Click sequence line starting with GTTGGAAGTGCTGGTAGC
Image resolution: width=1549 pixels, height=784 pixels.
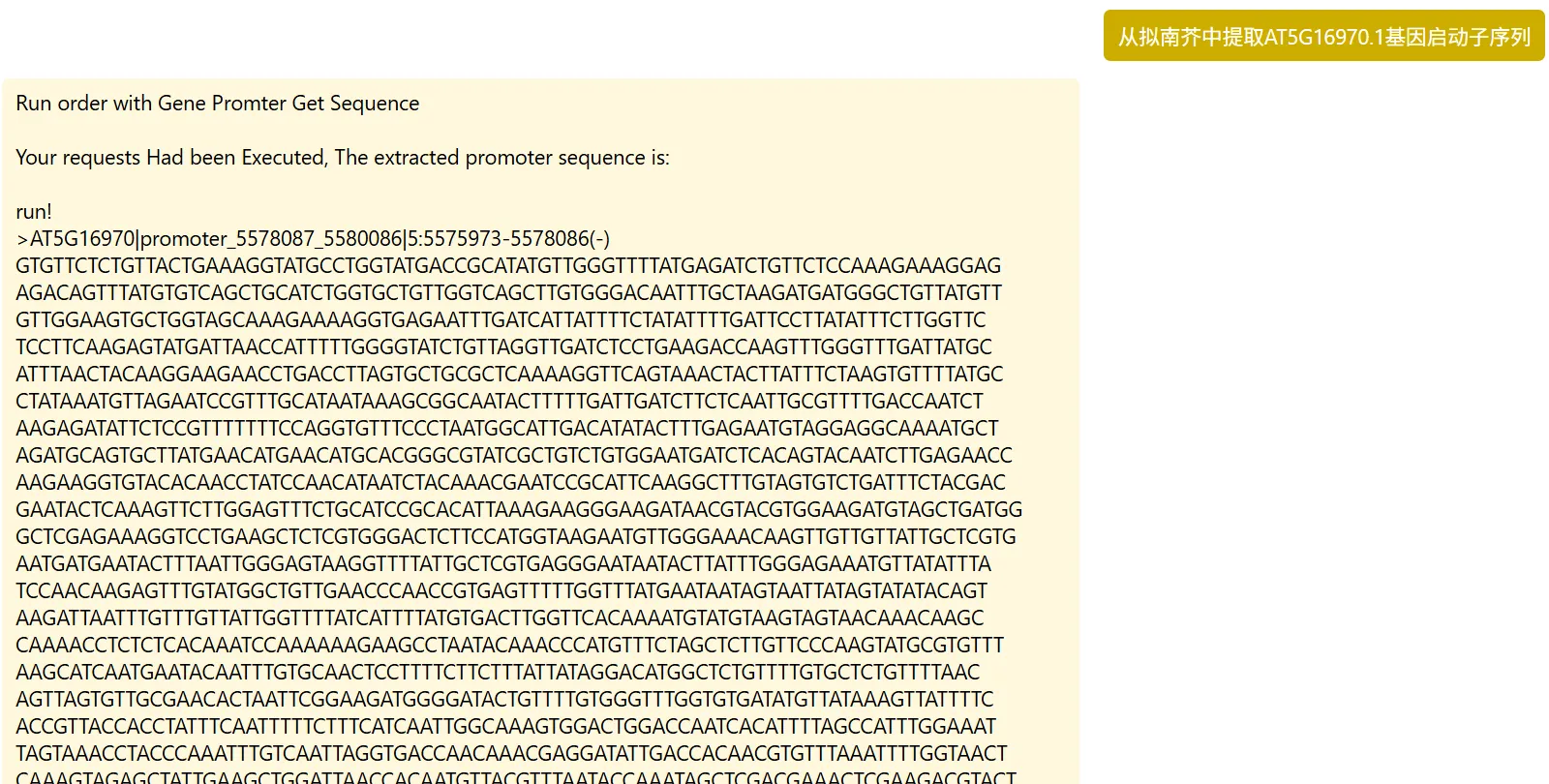click(x=501, y=320)
